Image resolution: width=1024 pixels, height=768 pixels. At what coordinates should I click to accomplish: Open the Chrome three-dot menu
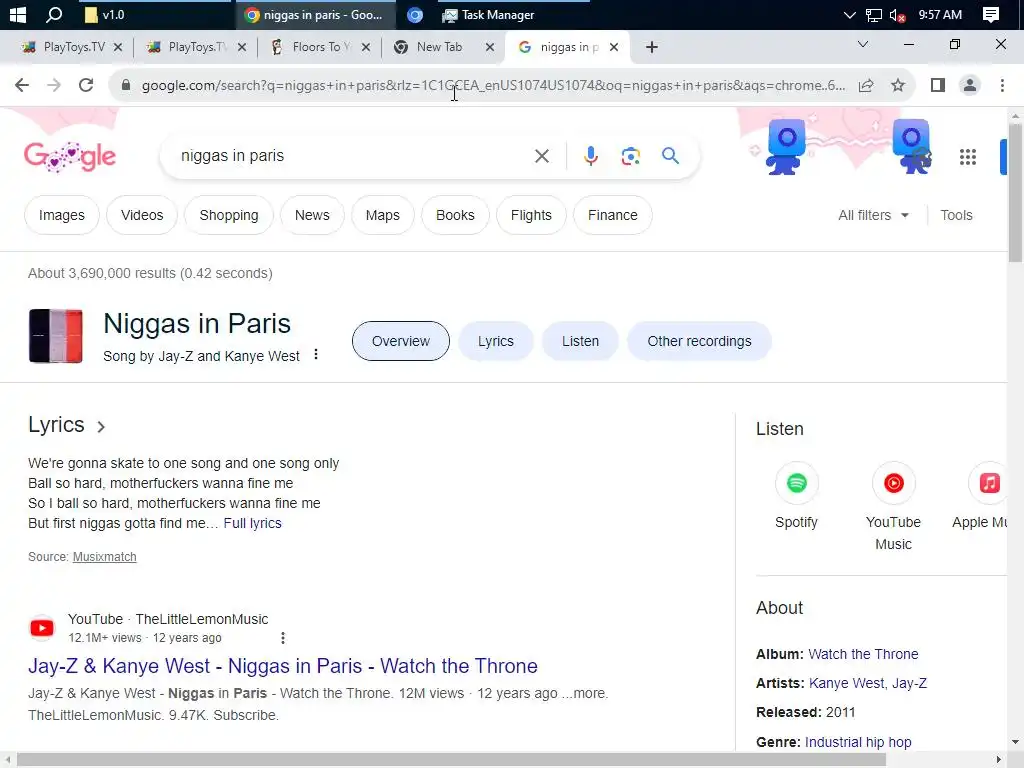(1002, 85)
